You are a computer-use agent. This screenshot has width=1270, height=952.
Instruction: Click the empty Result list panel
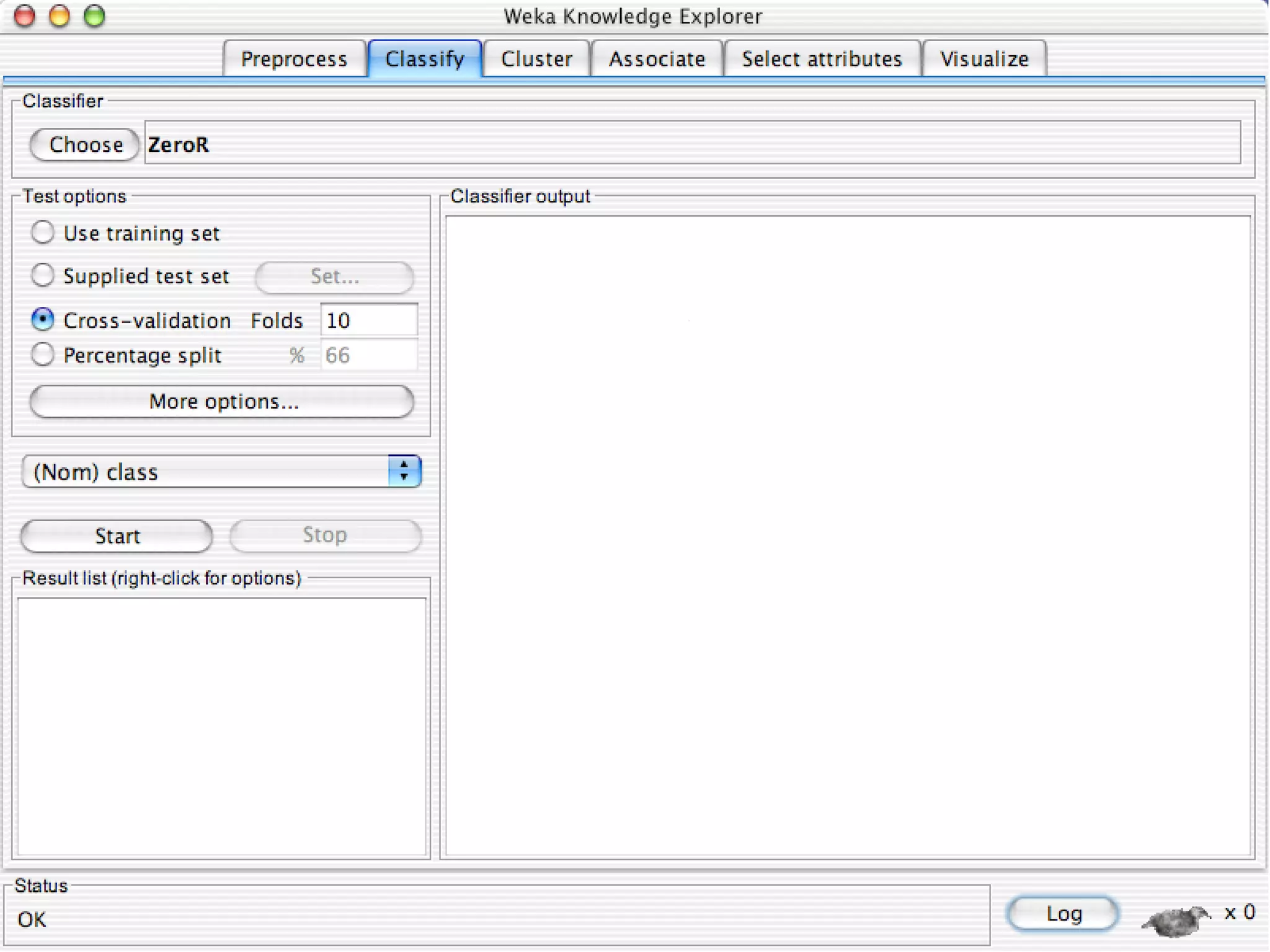pyautogui.click(x=222, y=725)
